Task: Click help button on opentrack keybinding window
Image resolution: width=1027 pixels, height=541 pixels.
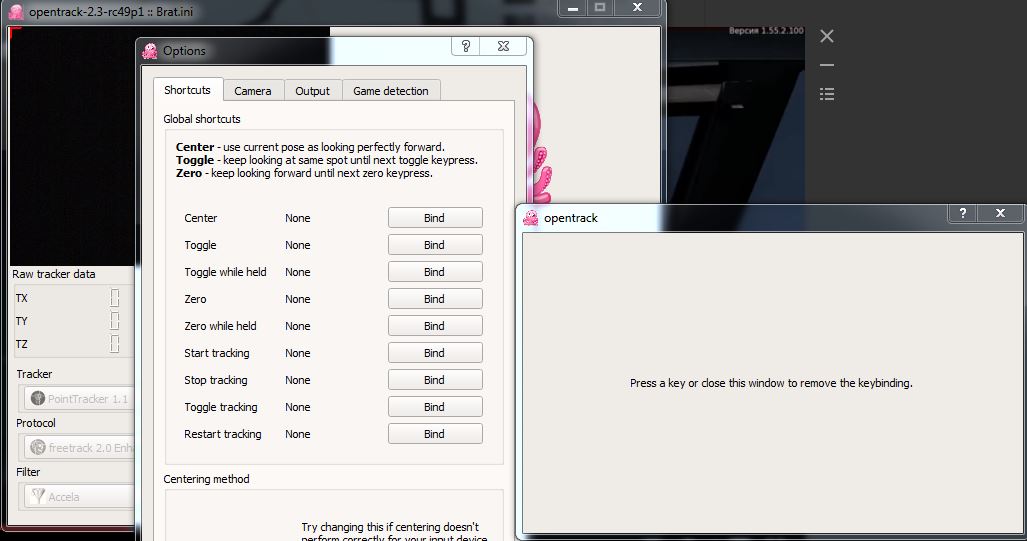Action: (962, 213)
